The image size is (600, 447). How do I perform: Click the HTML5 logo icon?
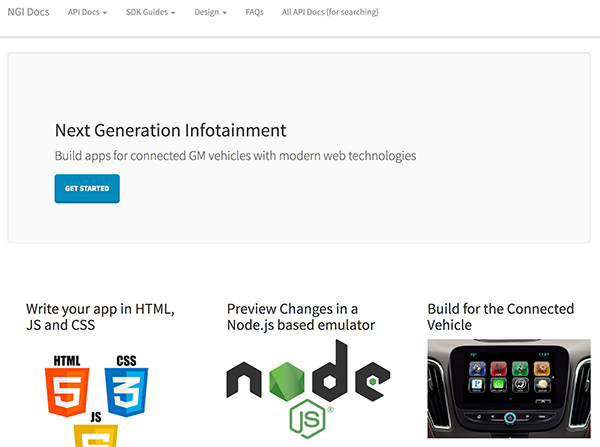pyautogui.click(x=67, y=386)
